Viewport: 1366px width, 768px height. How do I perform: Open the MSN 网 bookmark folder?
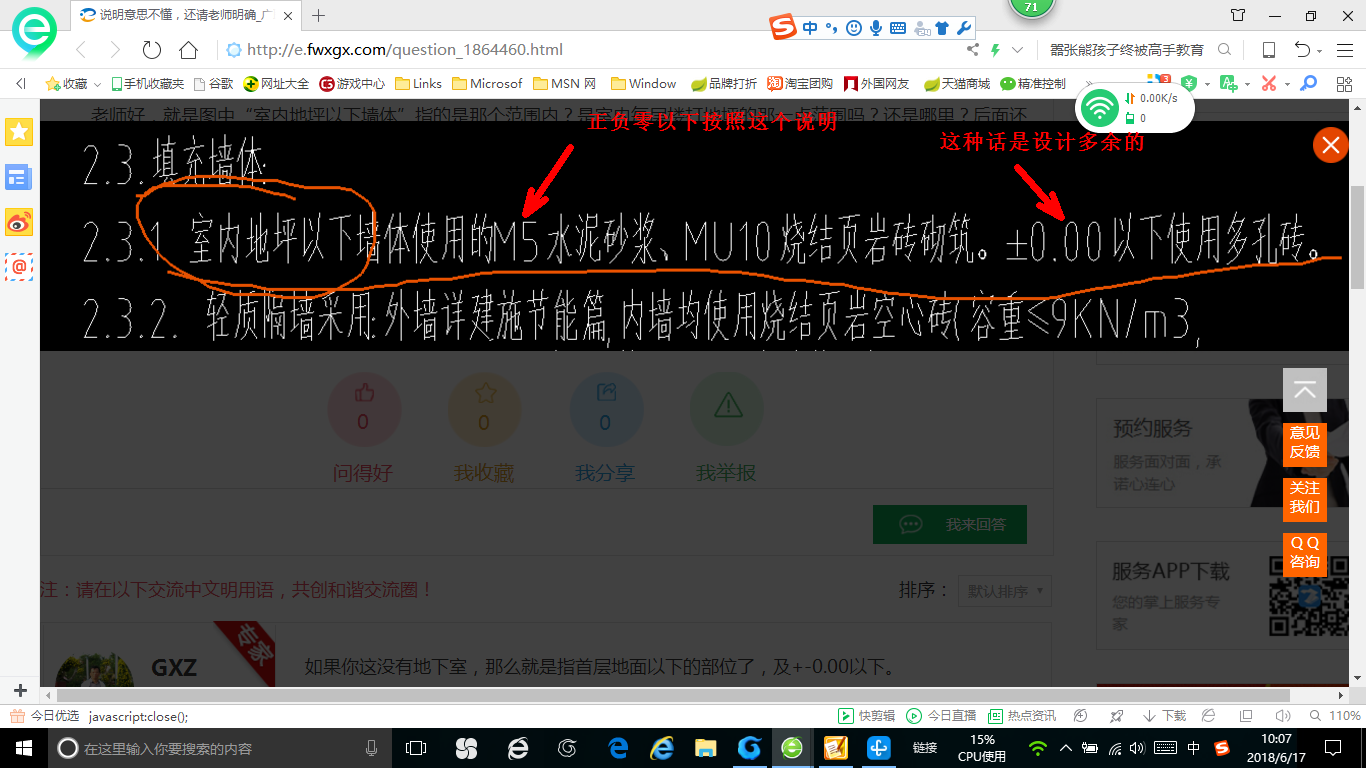[566, 84]
